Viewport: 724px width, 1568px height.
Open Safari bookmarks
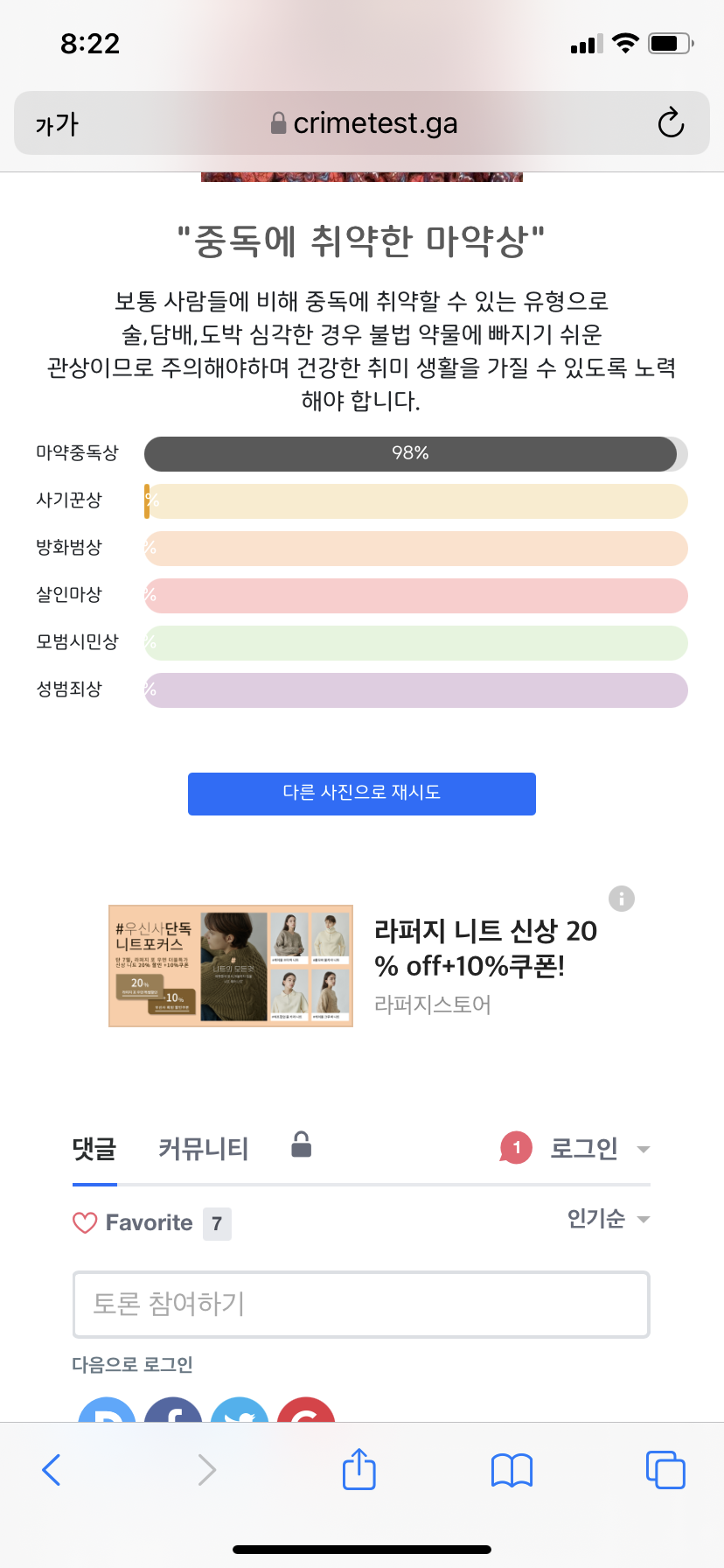512,1470
